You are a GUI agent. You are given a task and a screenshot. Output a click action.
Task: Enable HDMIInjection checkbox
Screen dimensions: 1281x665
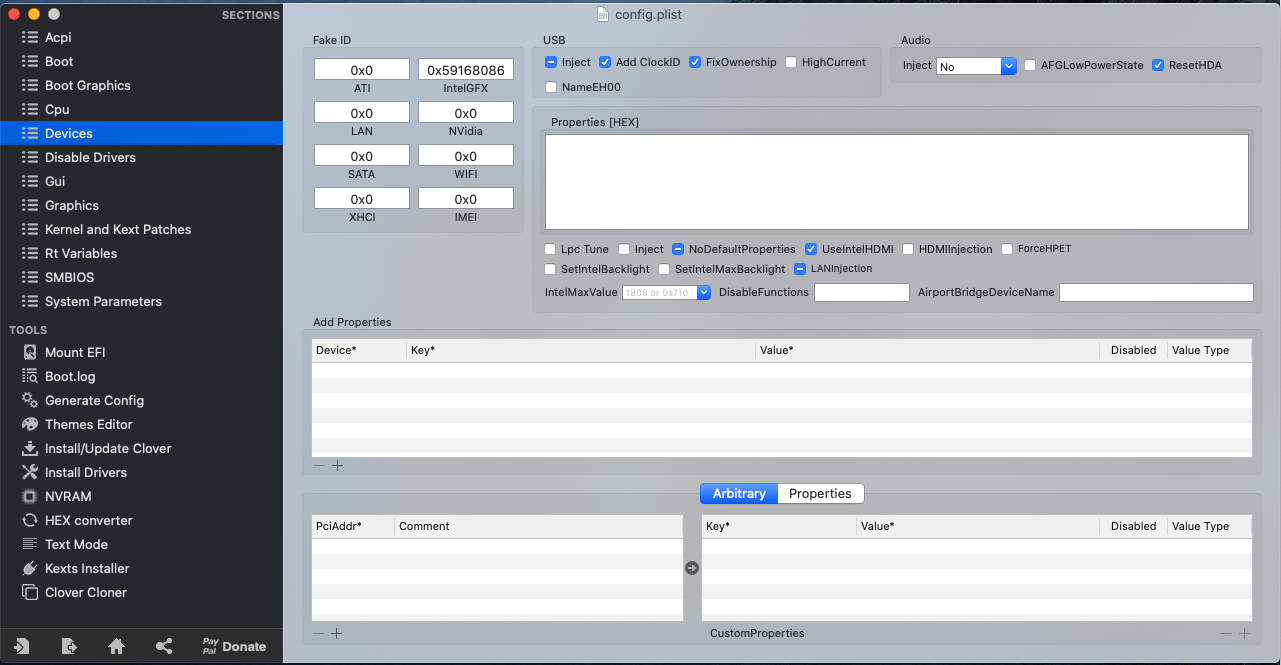(908, 249)
